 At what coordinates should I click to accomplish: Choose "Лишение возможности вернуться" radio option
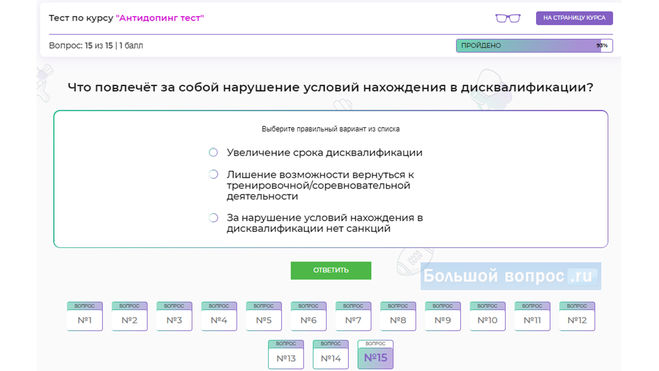coord(214,174)
